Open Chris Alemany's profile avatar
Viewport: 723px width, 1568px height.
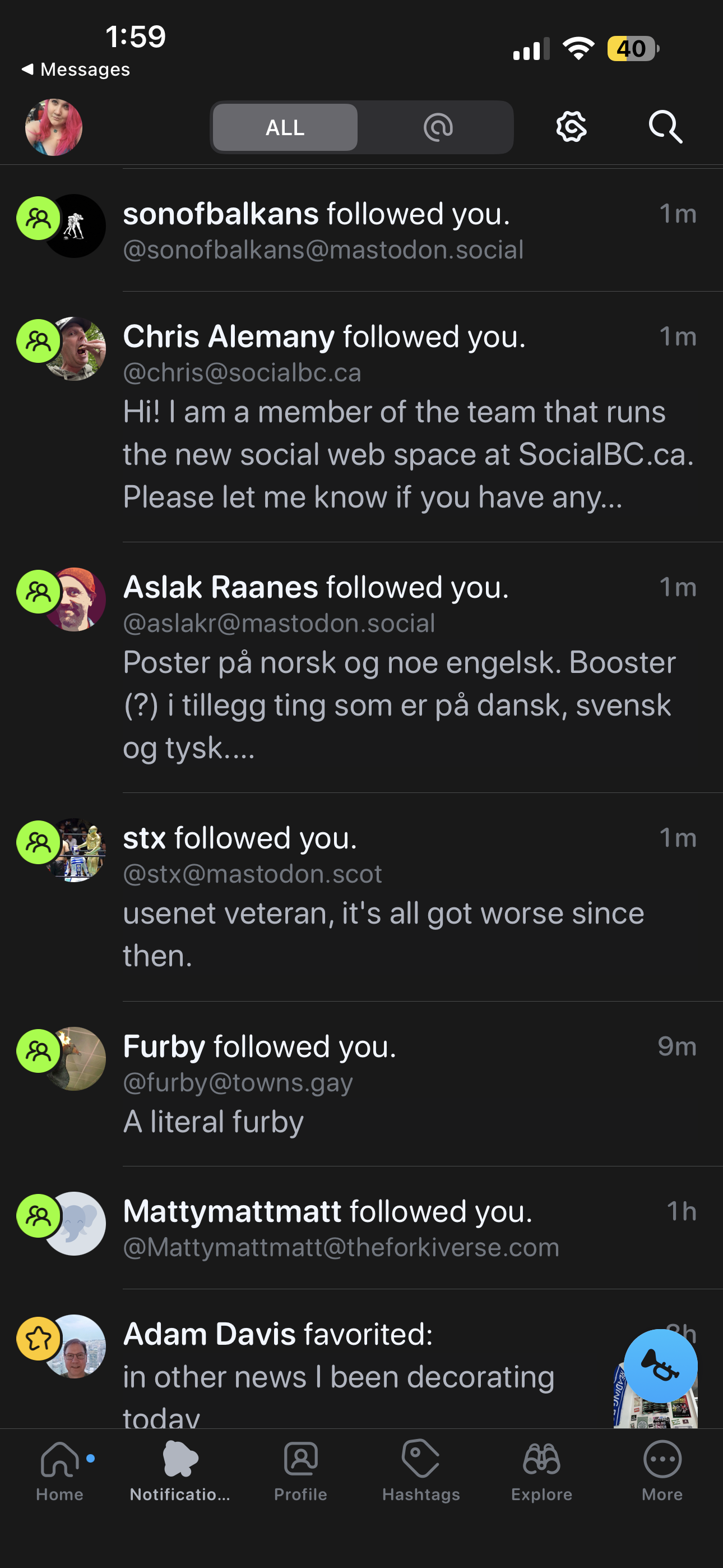click(x=76, y=349)
